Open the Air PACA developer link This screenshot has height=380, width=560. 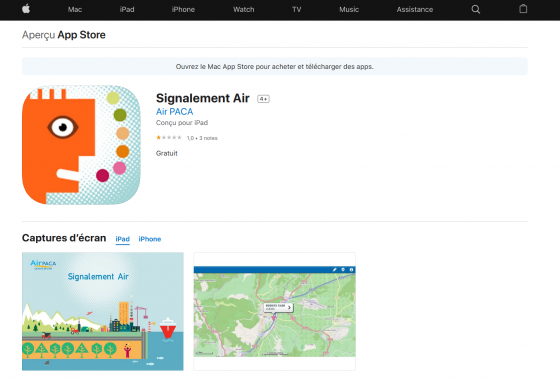[174, 112]
